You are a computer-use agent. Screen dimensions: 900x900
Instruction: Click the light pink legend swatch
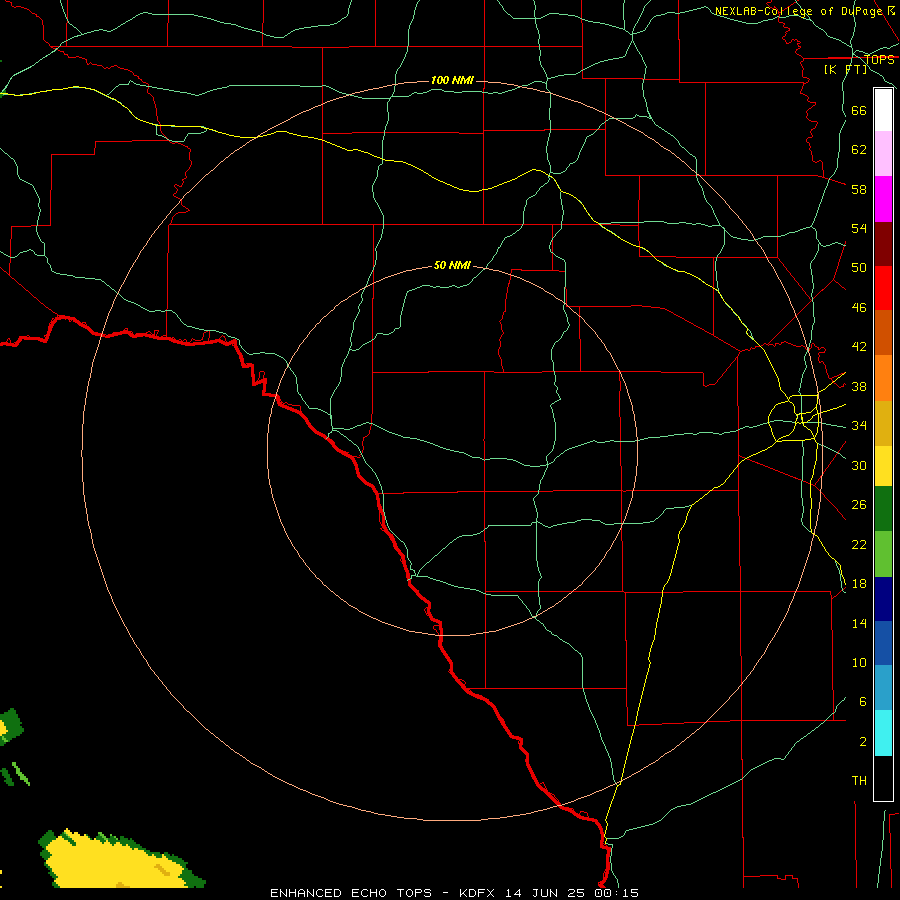pyautogui.click(x=883, y=153)
